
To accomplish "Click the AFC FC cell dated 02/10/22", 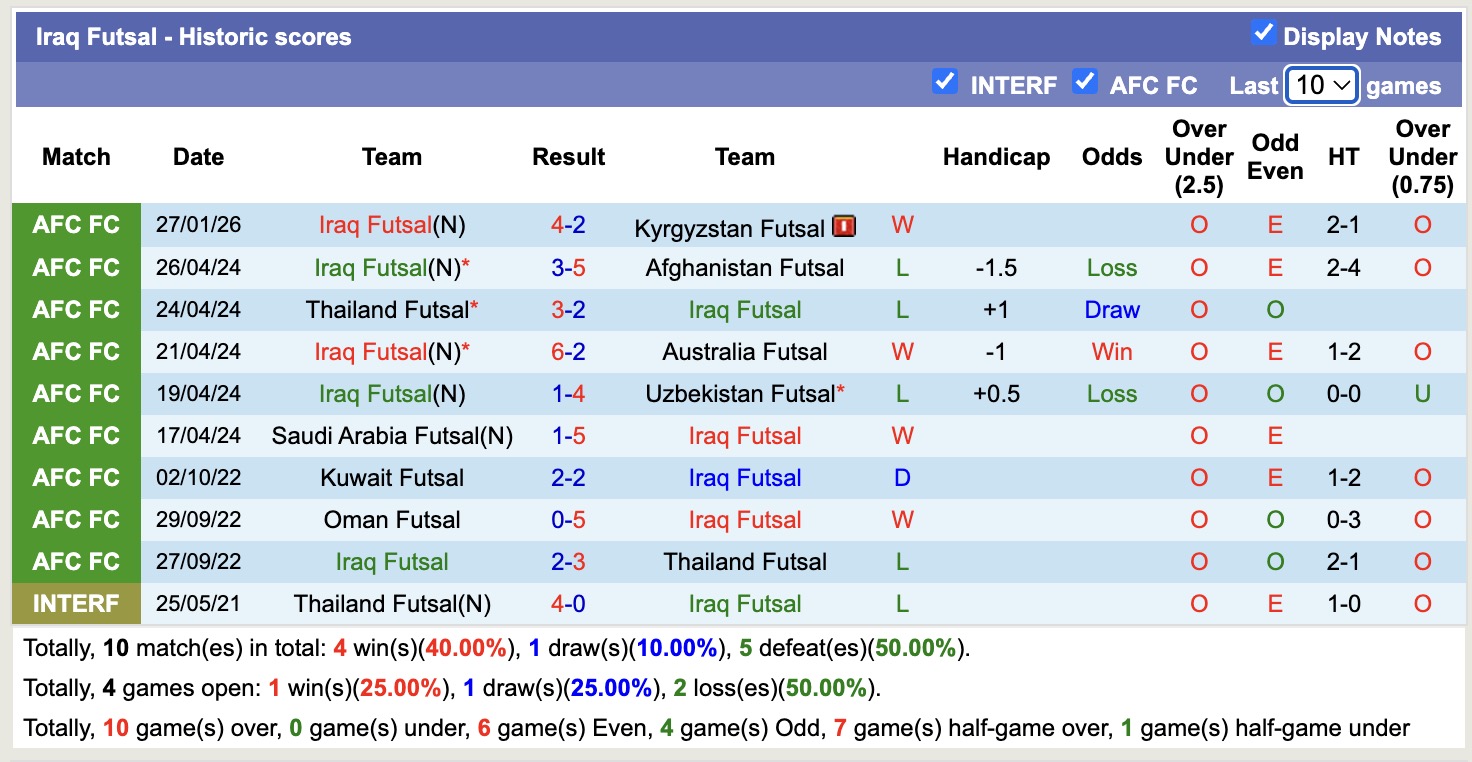I will [x=76, y=478].
